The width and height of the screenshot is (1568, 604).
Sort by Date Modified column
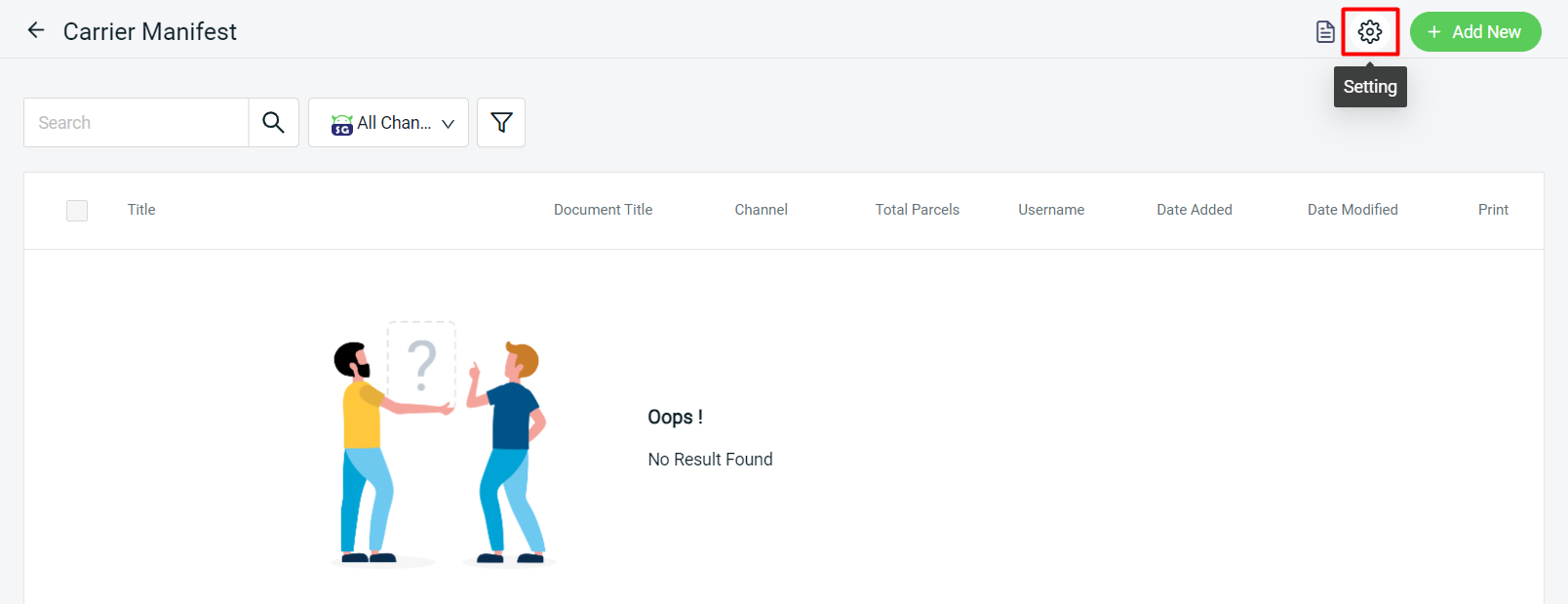(1352, 210)
